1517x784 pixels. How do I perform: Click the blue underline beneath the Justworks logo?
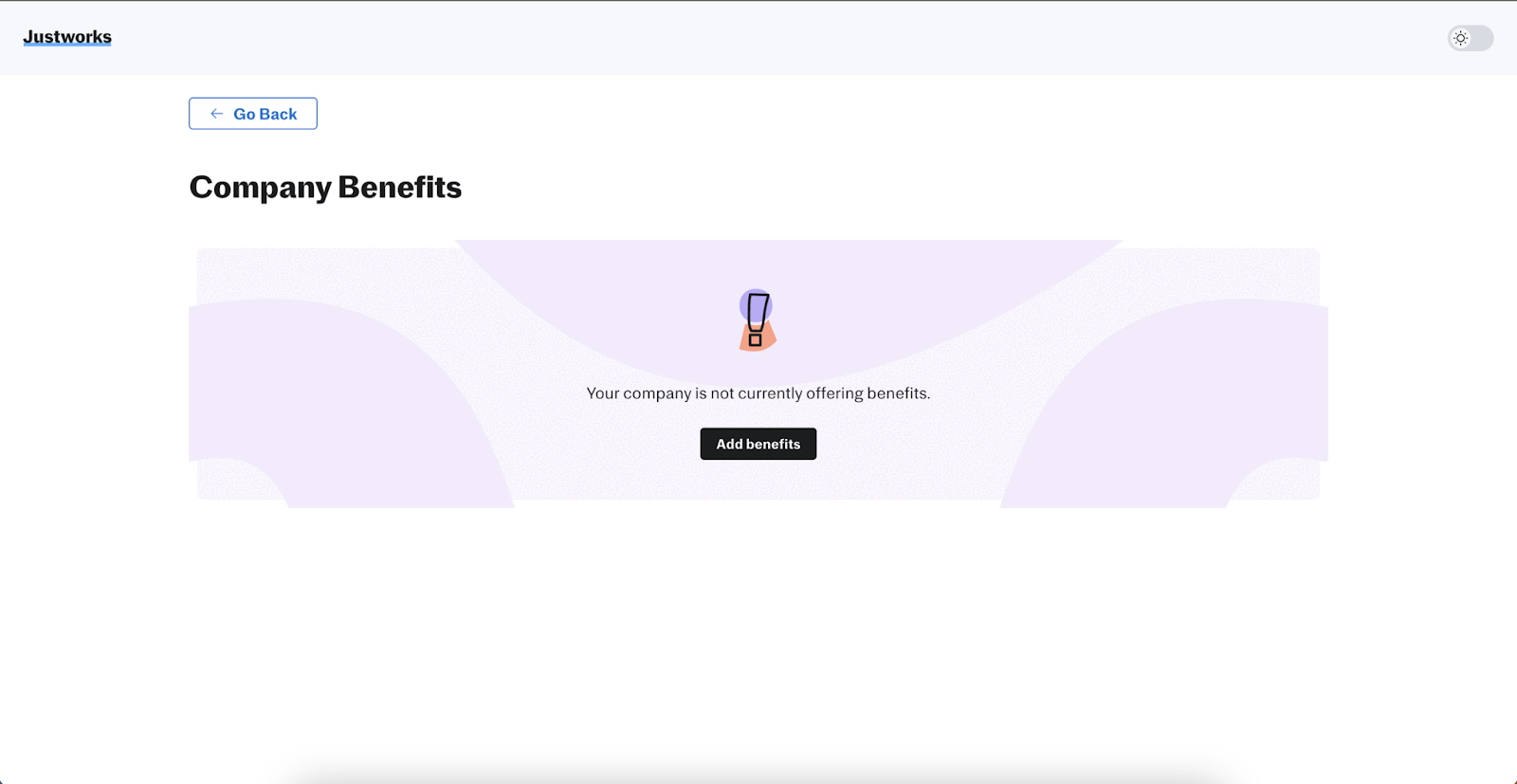tap(67, 45)
